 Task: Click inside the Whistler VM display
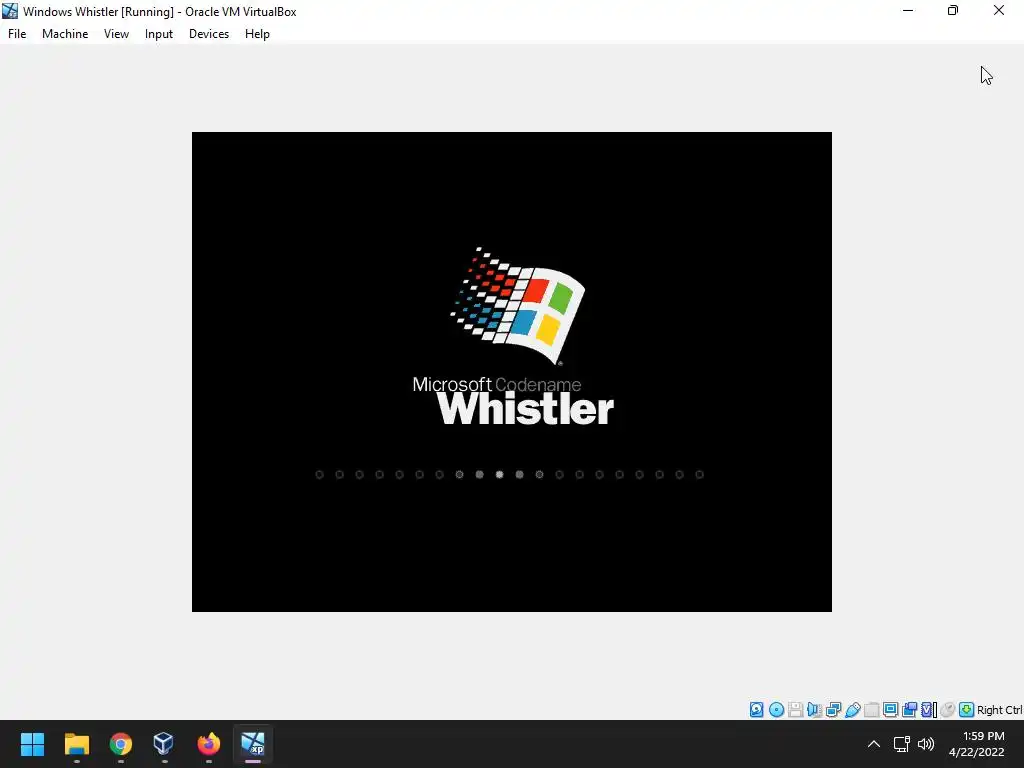pos(511,372)
